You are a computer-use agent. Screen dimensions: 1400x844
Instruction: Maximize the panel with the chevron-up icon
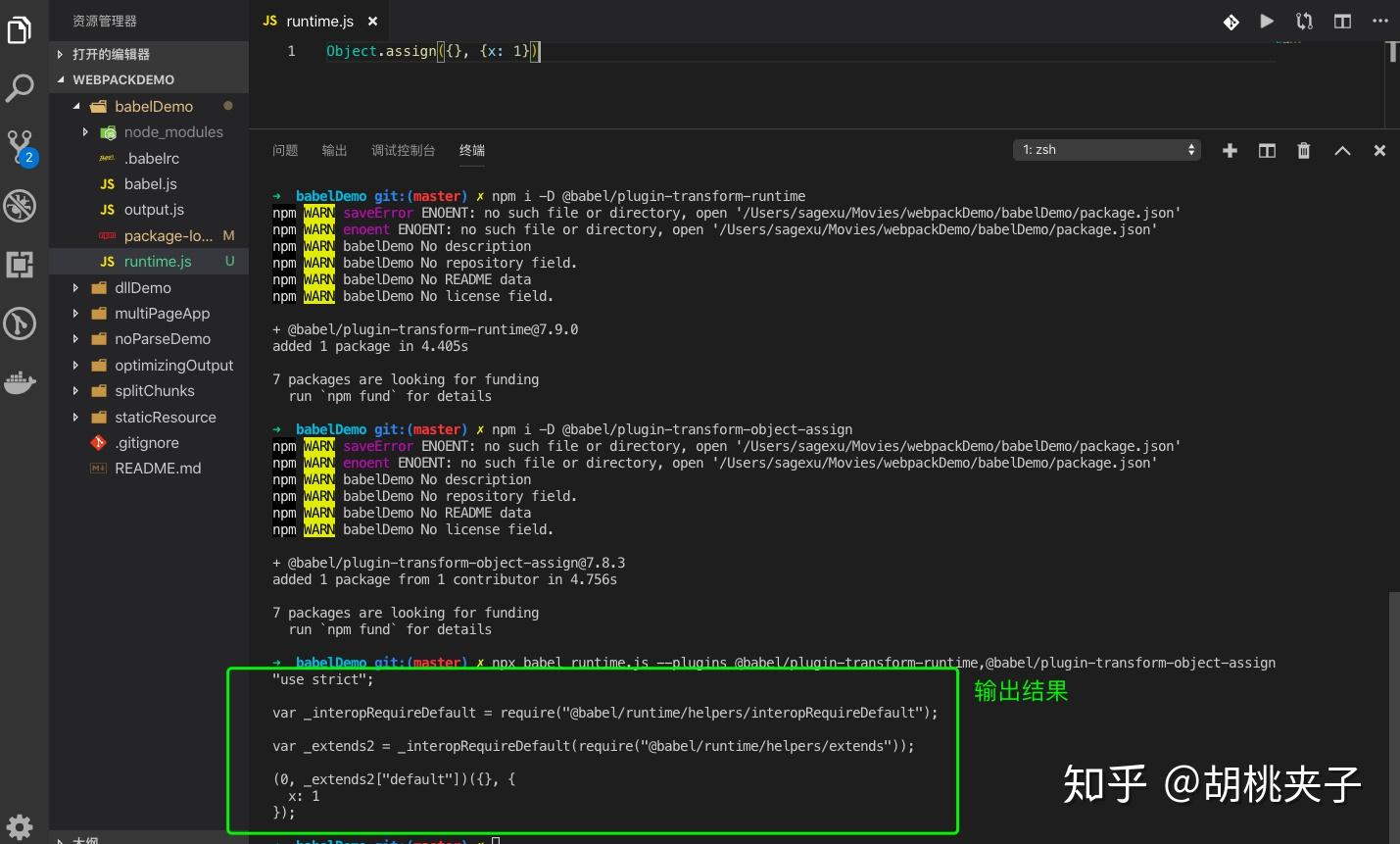pyautogui.click(x=1342, y=150)
